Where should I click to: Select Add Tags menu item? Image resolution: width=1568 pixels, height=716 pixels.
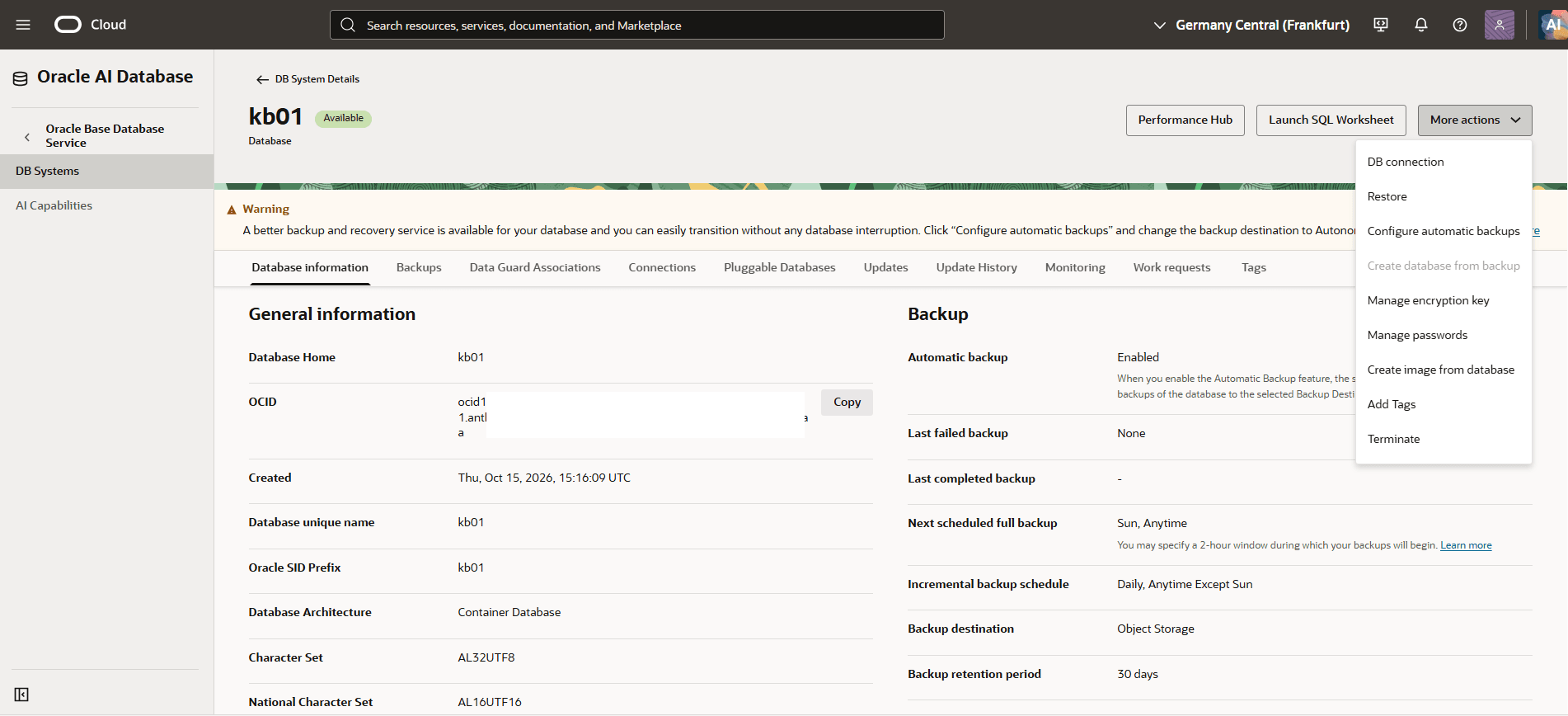click(1444, 404)
